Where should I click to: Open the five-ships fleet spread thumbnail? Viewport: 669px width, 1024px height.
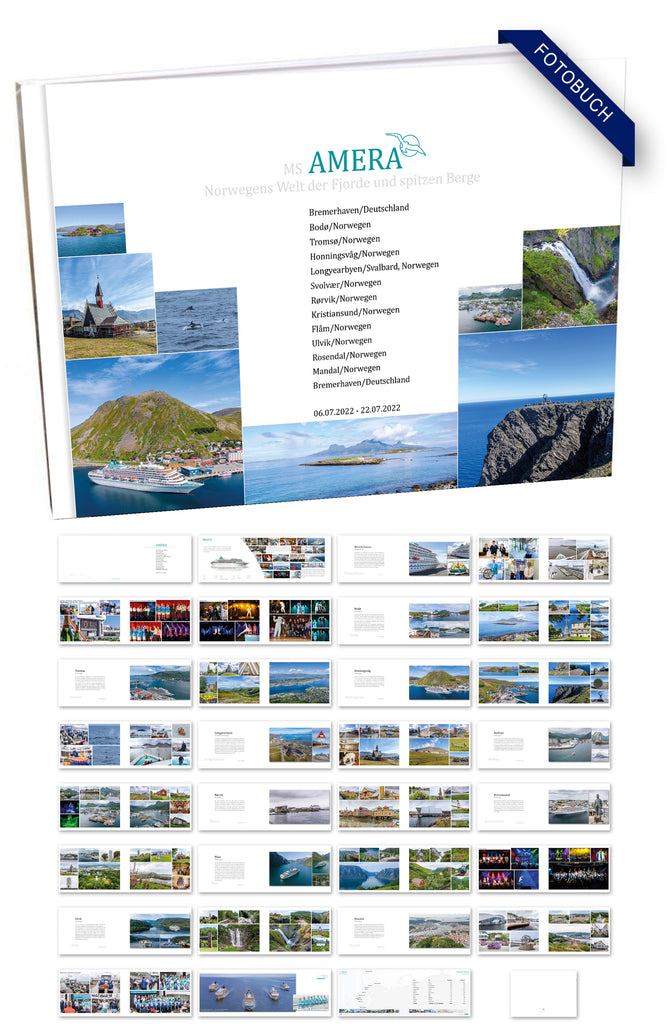pyautogui.click(x=264, y=991)
